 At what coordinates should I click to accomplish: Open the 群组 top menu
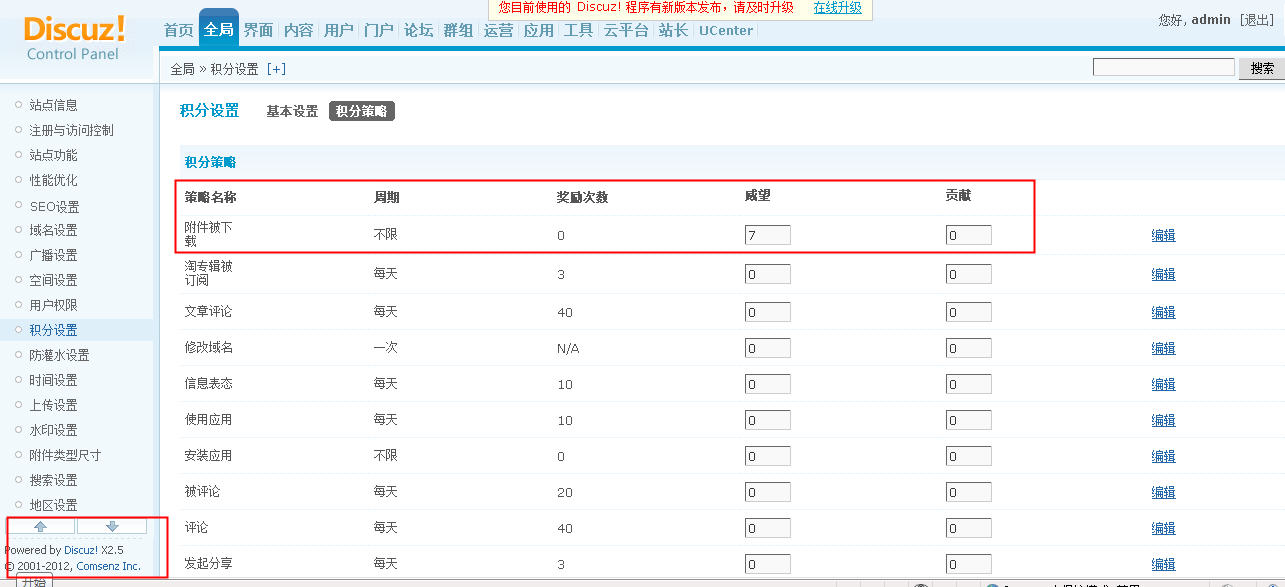pos(458,30)
